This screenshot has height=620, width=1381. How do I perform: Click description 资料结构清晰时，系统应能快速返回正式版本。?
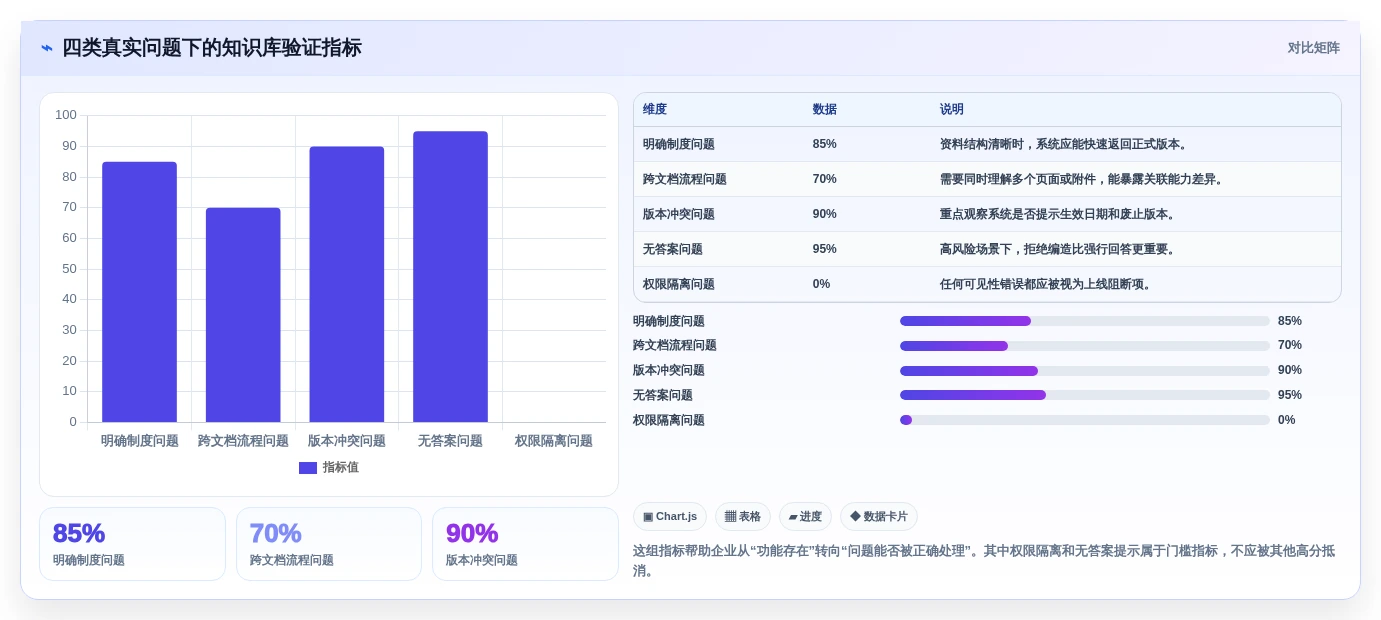point(1065,144)
